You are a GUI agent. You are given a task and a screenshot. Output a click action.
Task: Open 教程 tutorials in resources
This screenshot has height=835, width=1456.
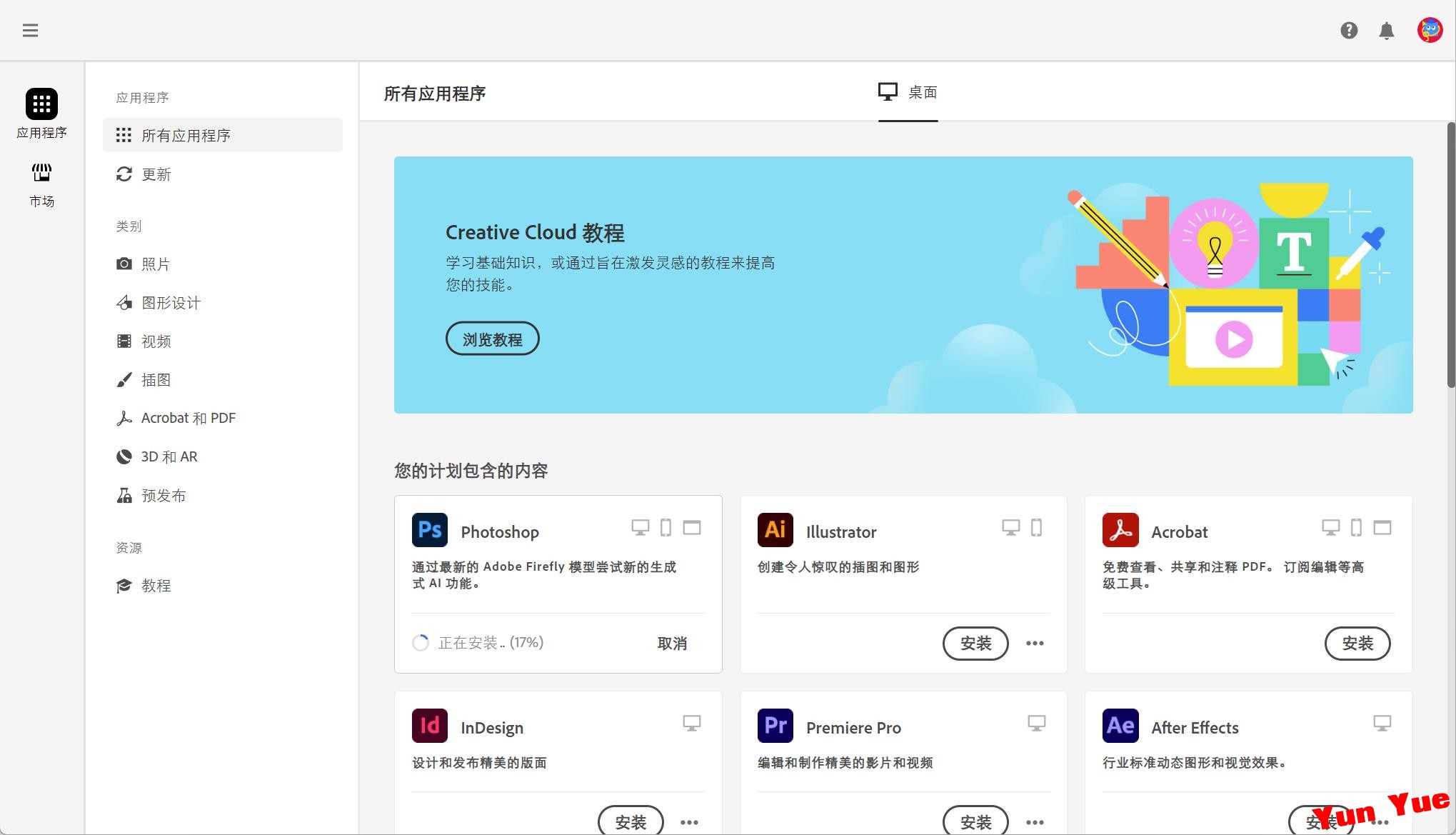point(223,586)
